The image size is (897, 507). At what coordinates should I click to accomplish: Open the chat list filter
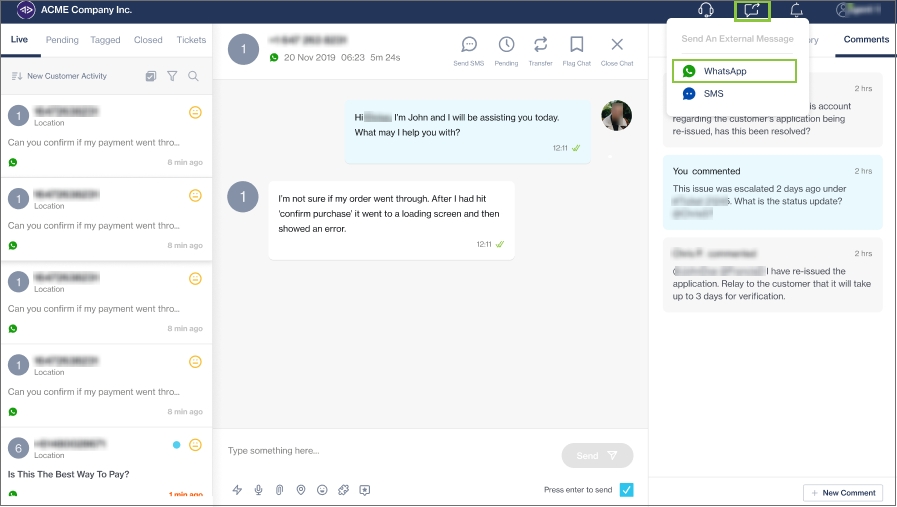(x=172, y=76)
